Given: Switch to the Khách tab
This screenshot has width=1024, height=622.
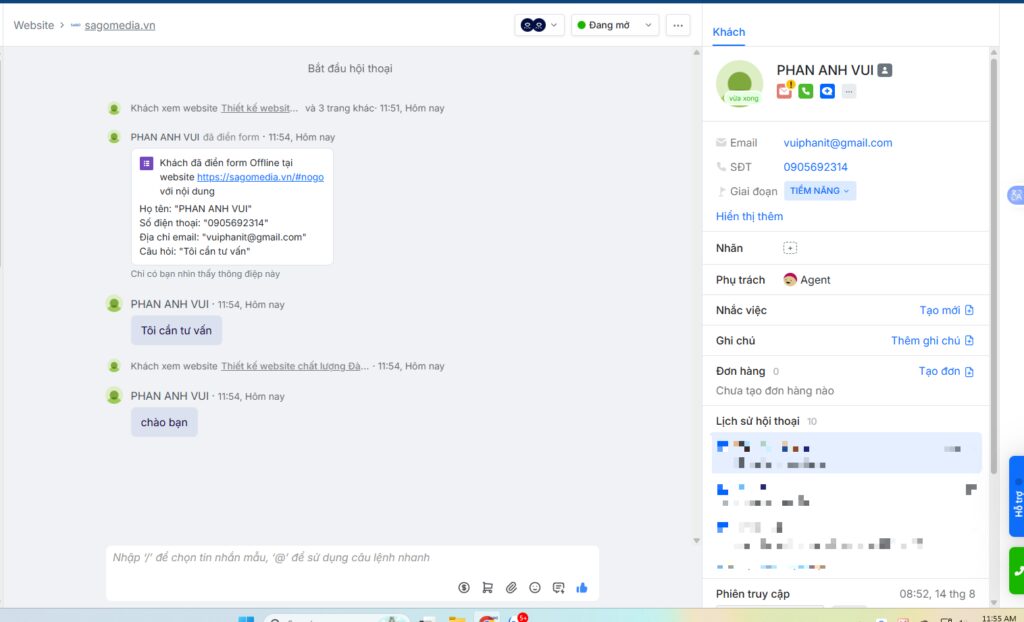Looking at the screenshot, I should [x=729, y=32].
